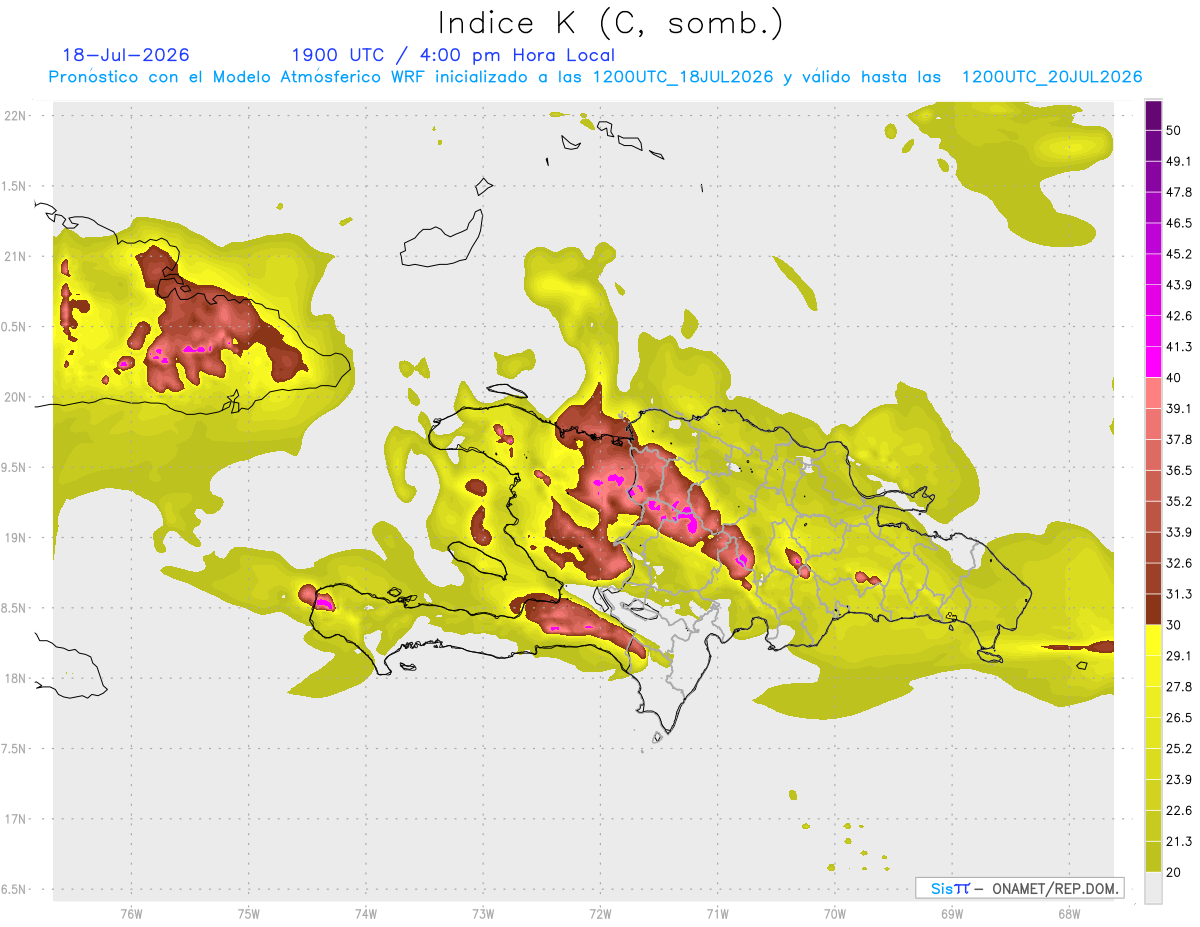This screenshot has height=927, width=1200.
Task: Click the legend value "49.1"
Action: click(x=1179, y=162)
